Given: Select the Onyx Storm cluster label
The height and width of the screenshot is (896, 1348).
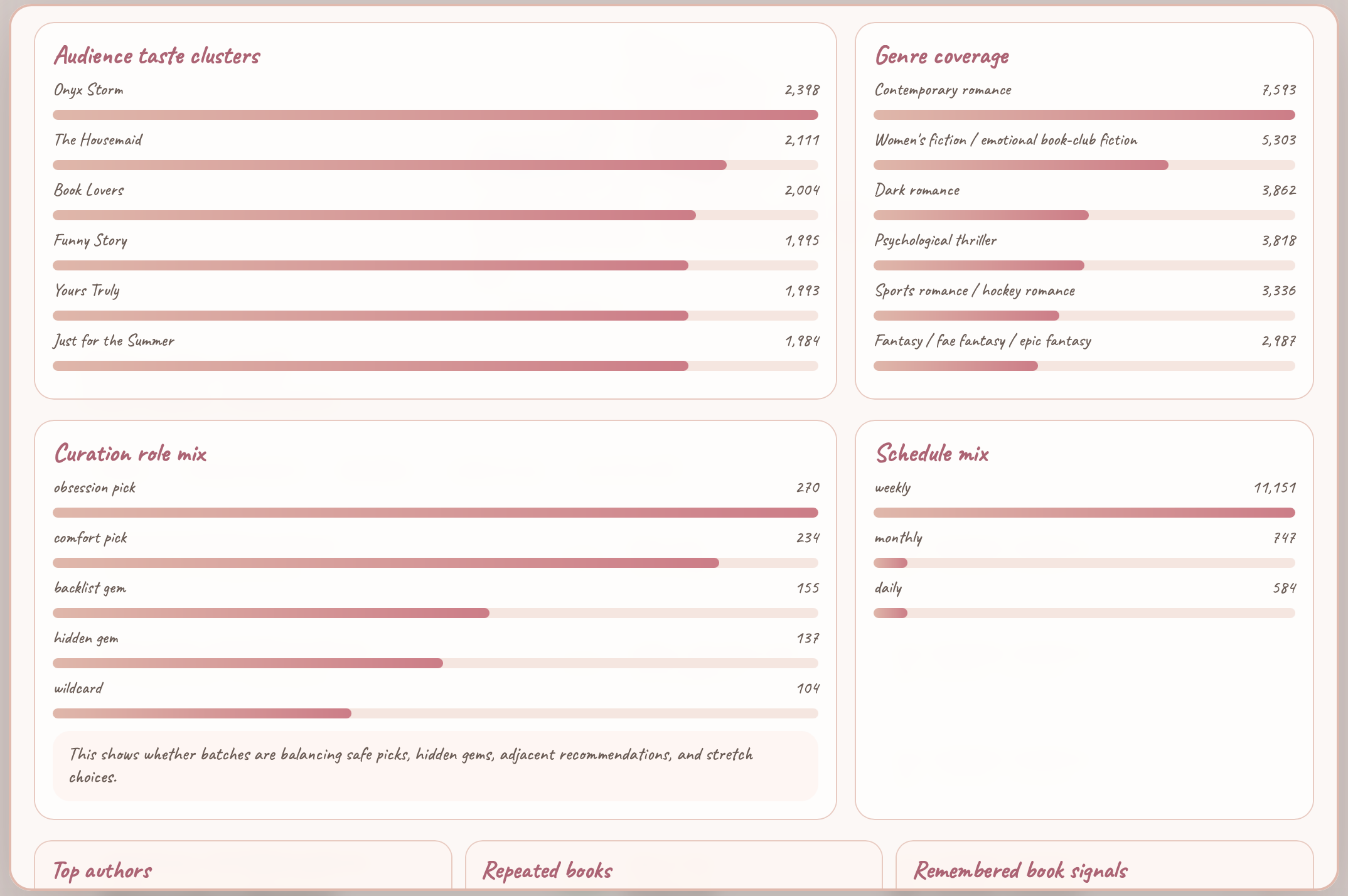Looking at the screenshot, I should [88, 90].
